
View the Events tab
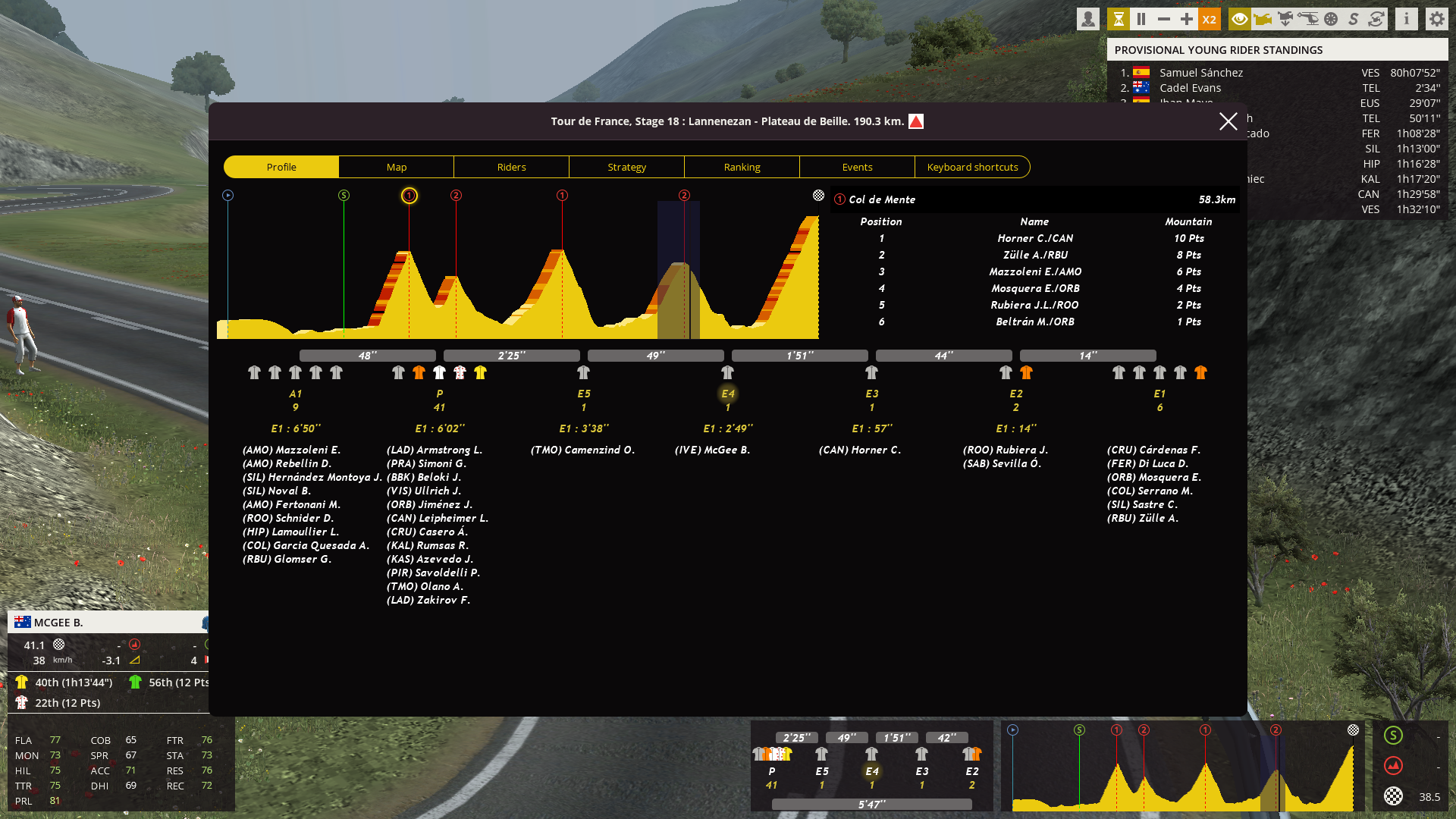858,167
